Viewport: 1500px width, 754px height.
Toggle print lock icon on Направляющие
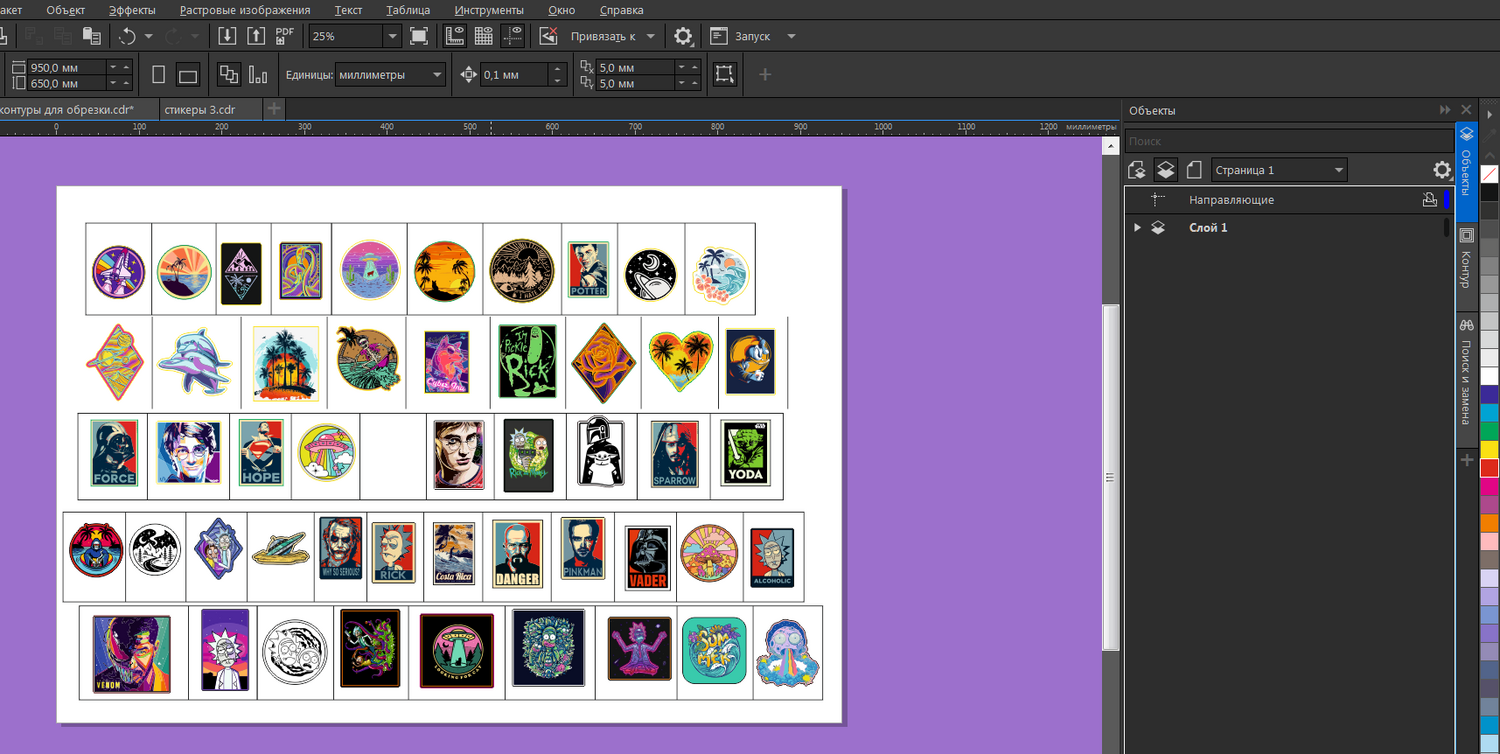click(x=1430, y=200)
